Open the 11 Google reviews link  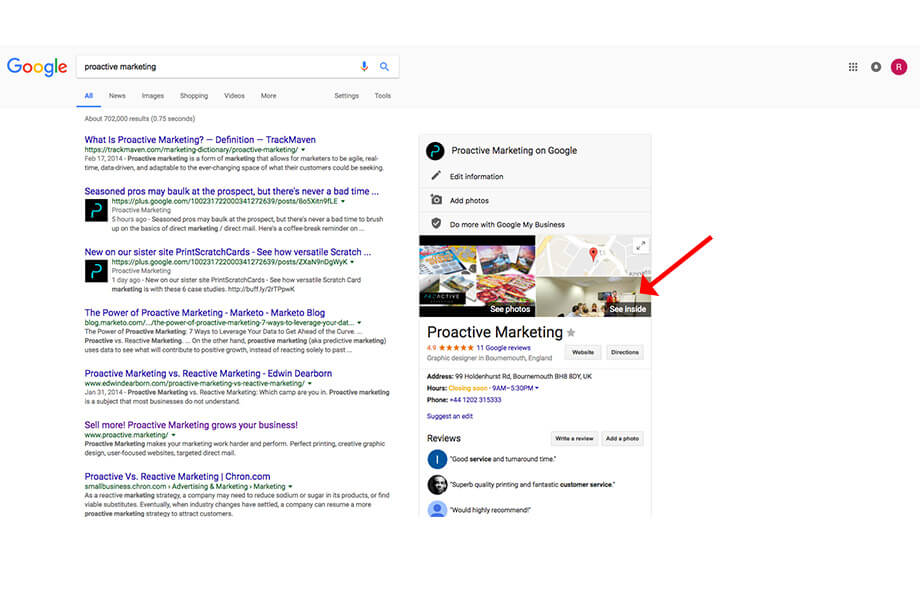(503, 347)
